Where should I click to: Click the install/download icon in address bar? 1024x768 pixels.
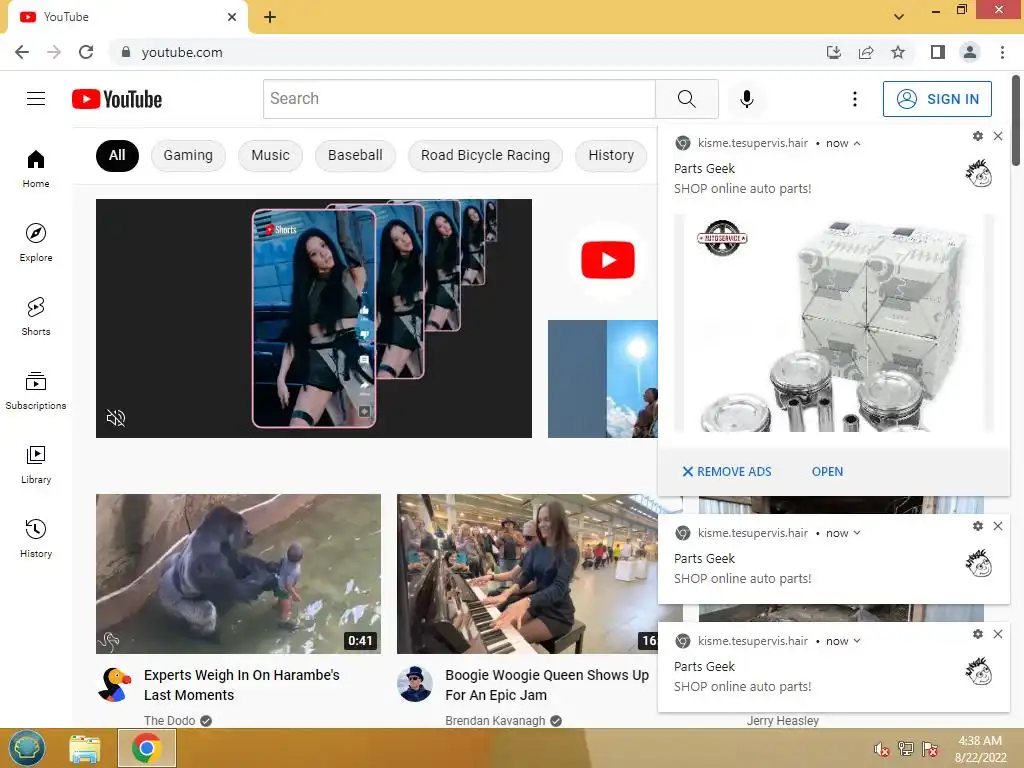[834, 52]
